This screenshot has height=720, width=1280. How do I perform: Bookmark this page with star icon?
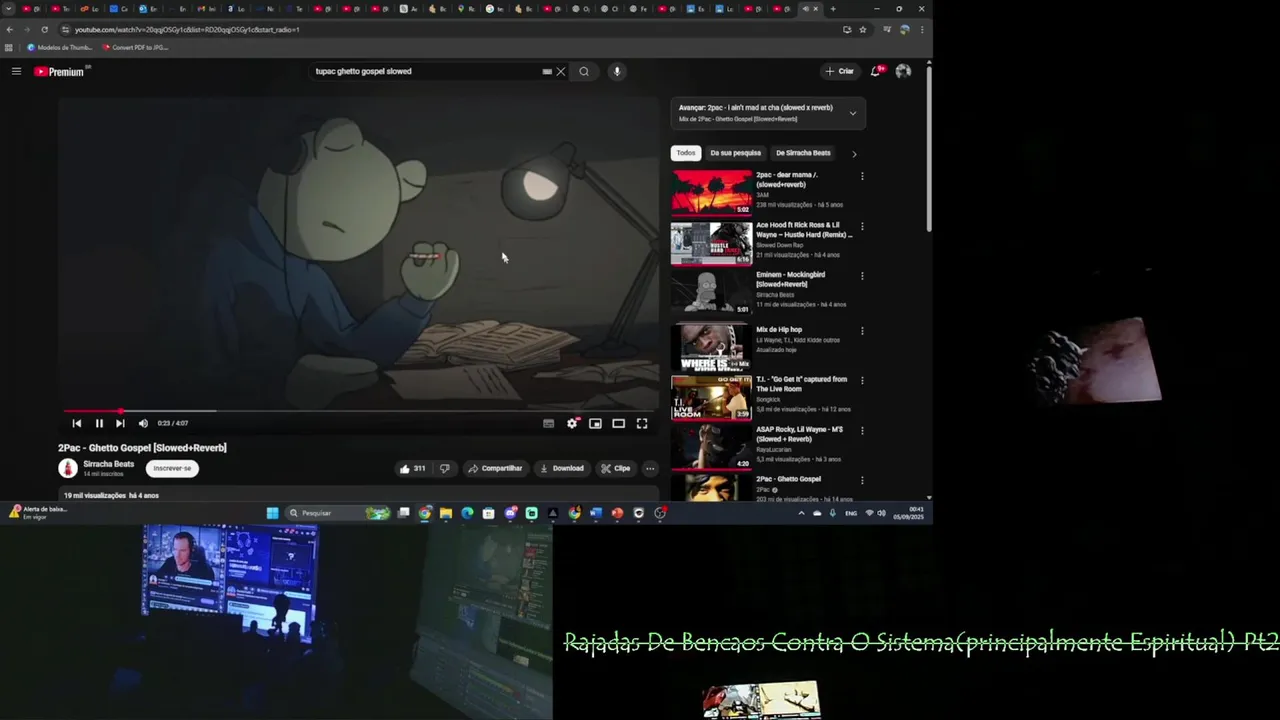pyautogui.click(x=863, y=29)
